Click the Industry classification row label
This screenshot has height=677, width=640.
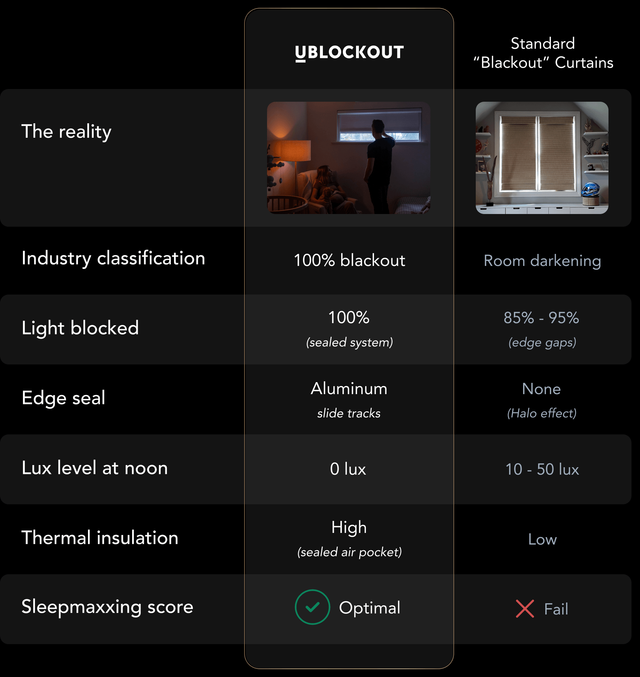(113, 258)
